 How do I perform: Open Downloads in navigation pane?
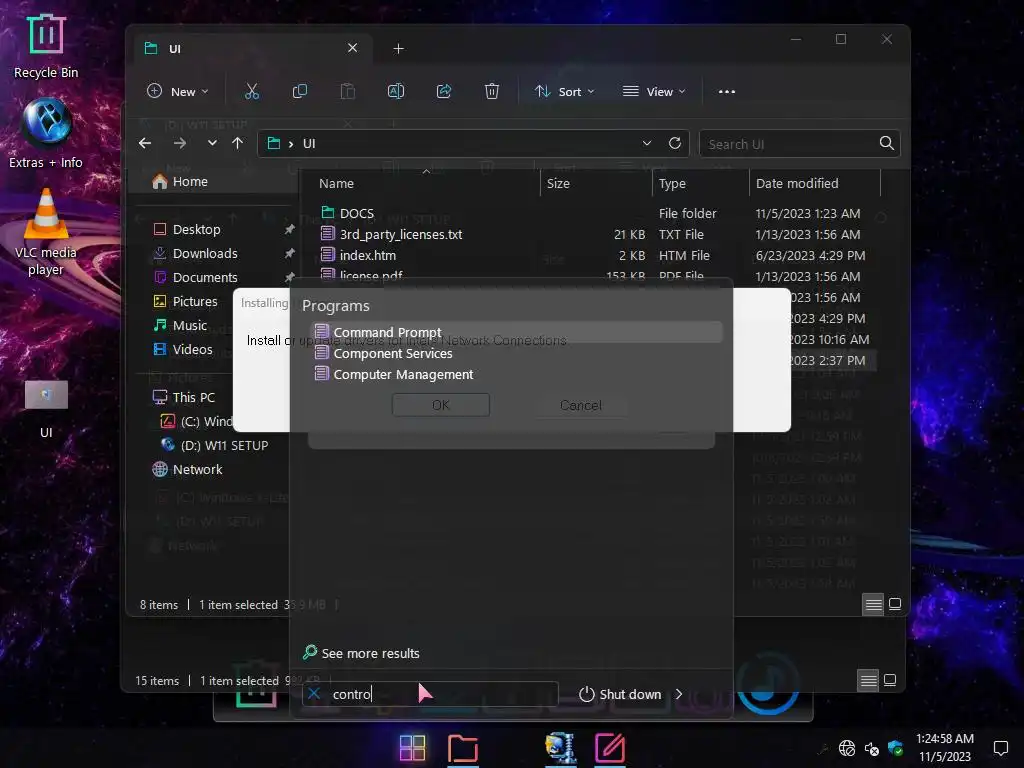coord(195,253)
